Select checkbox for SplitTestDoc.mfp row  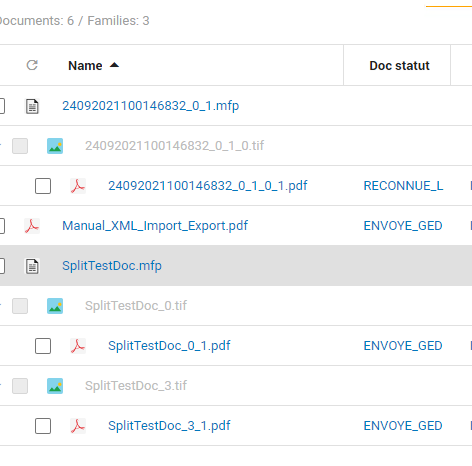[2, 266]
